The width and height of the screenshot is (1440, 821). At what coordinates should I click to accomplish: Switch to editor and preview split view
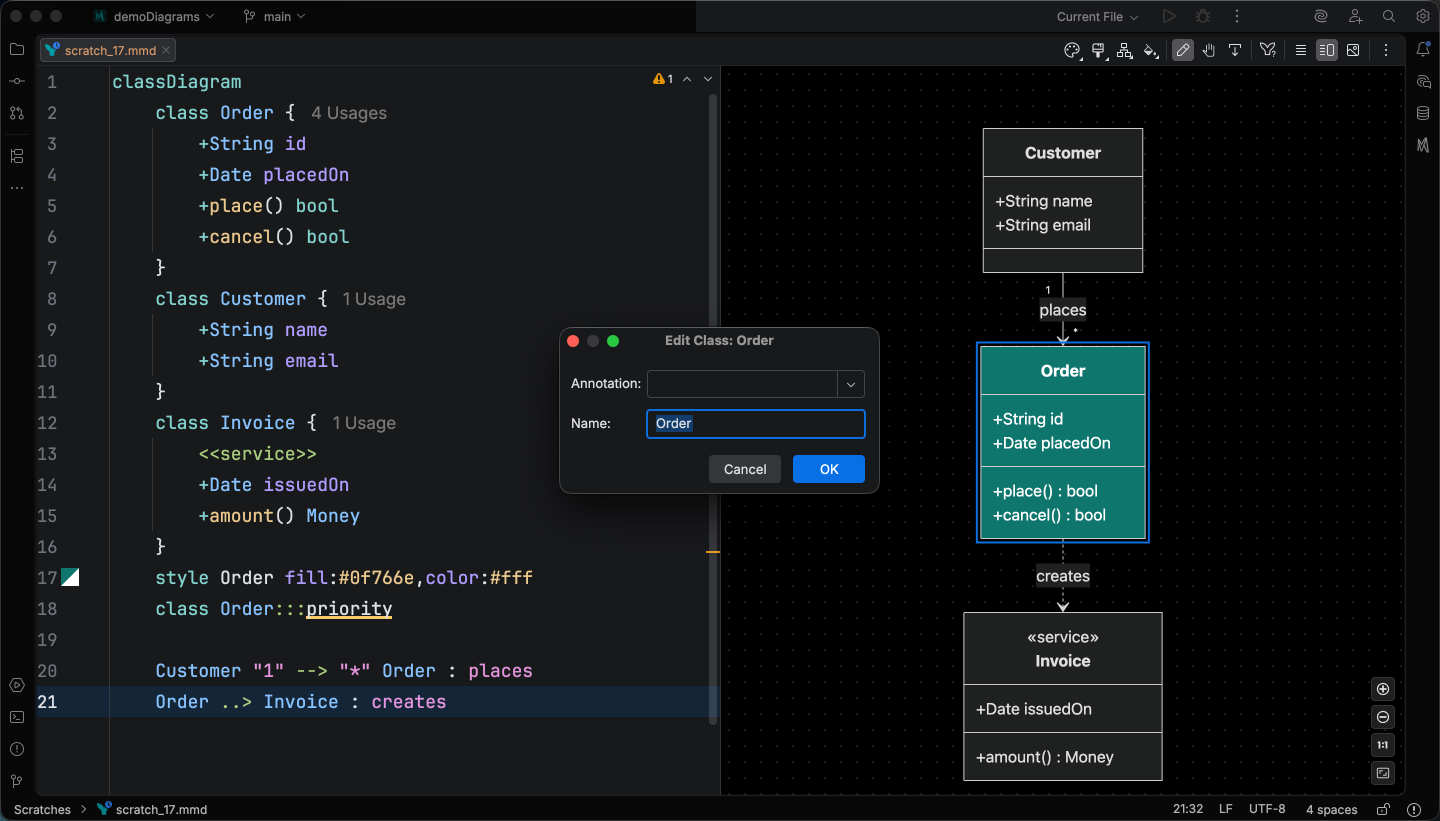(1326, 50)
